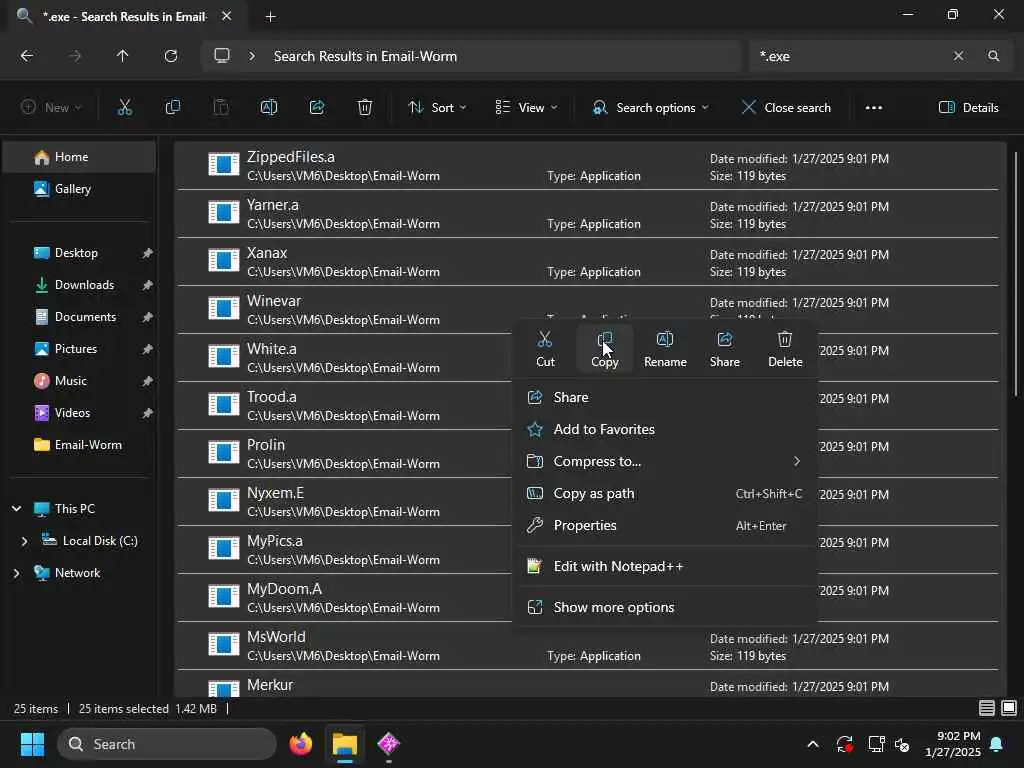
Task: Collapse the This PC tree node
Action: [16, 509]
